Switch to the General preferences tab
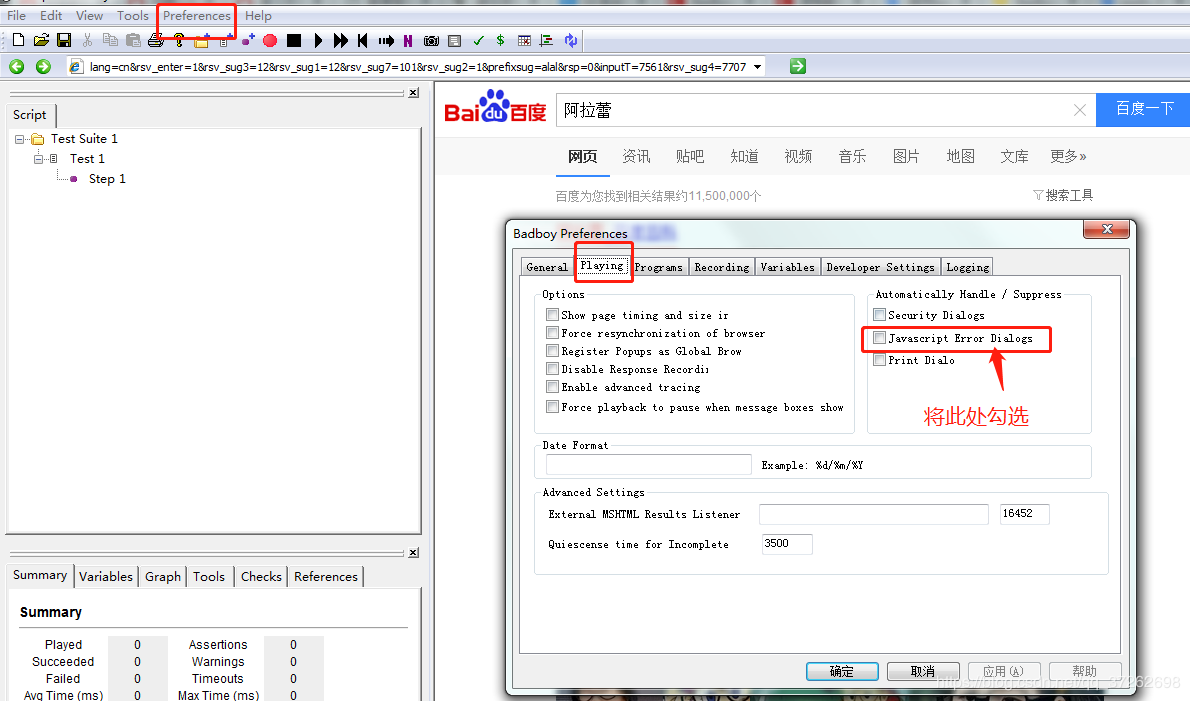Viewport: 1190px width, 701px height. 546,267
